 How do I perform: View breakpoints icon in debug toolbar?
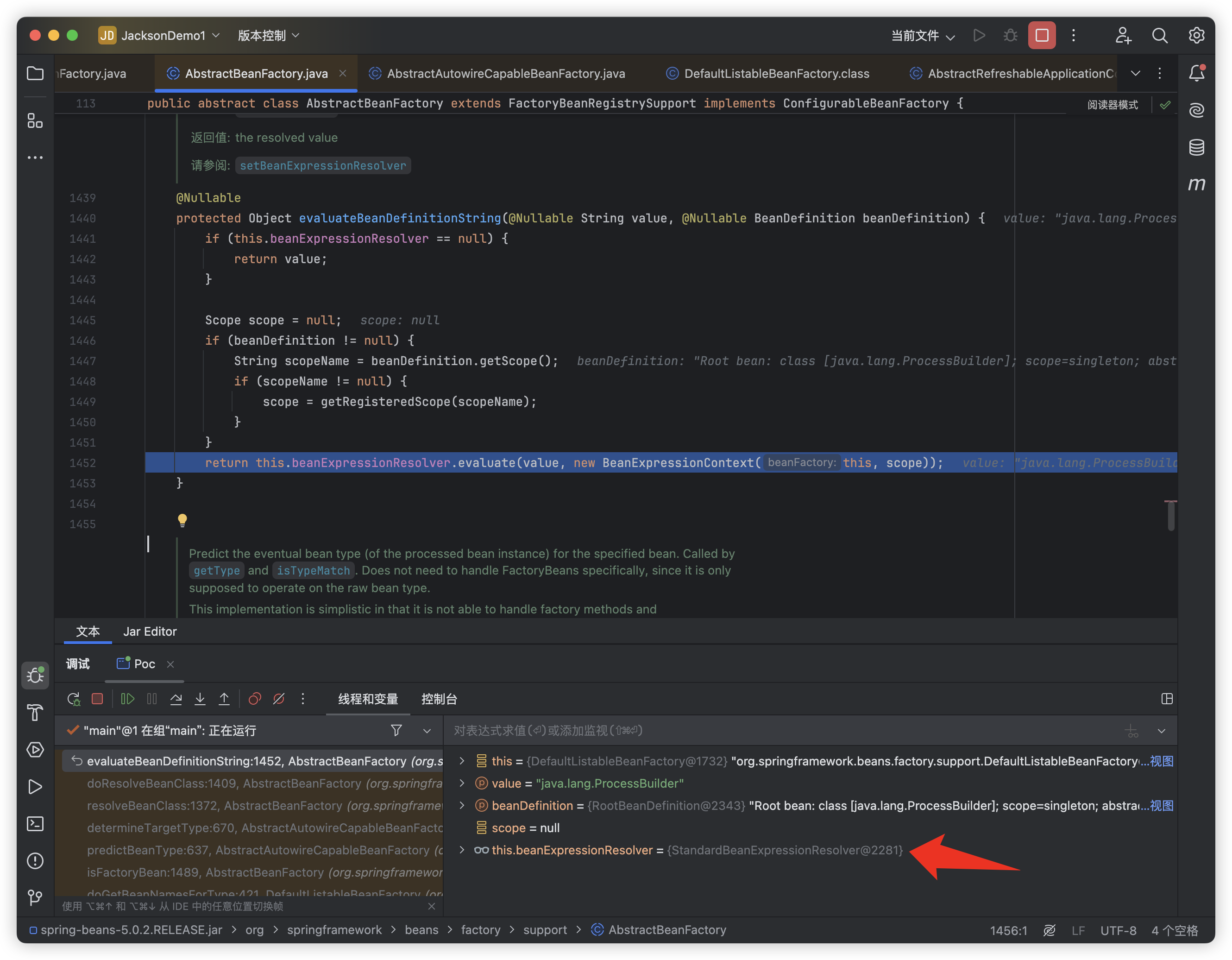tap(255, 699)
